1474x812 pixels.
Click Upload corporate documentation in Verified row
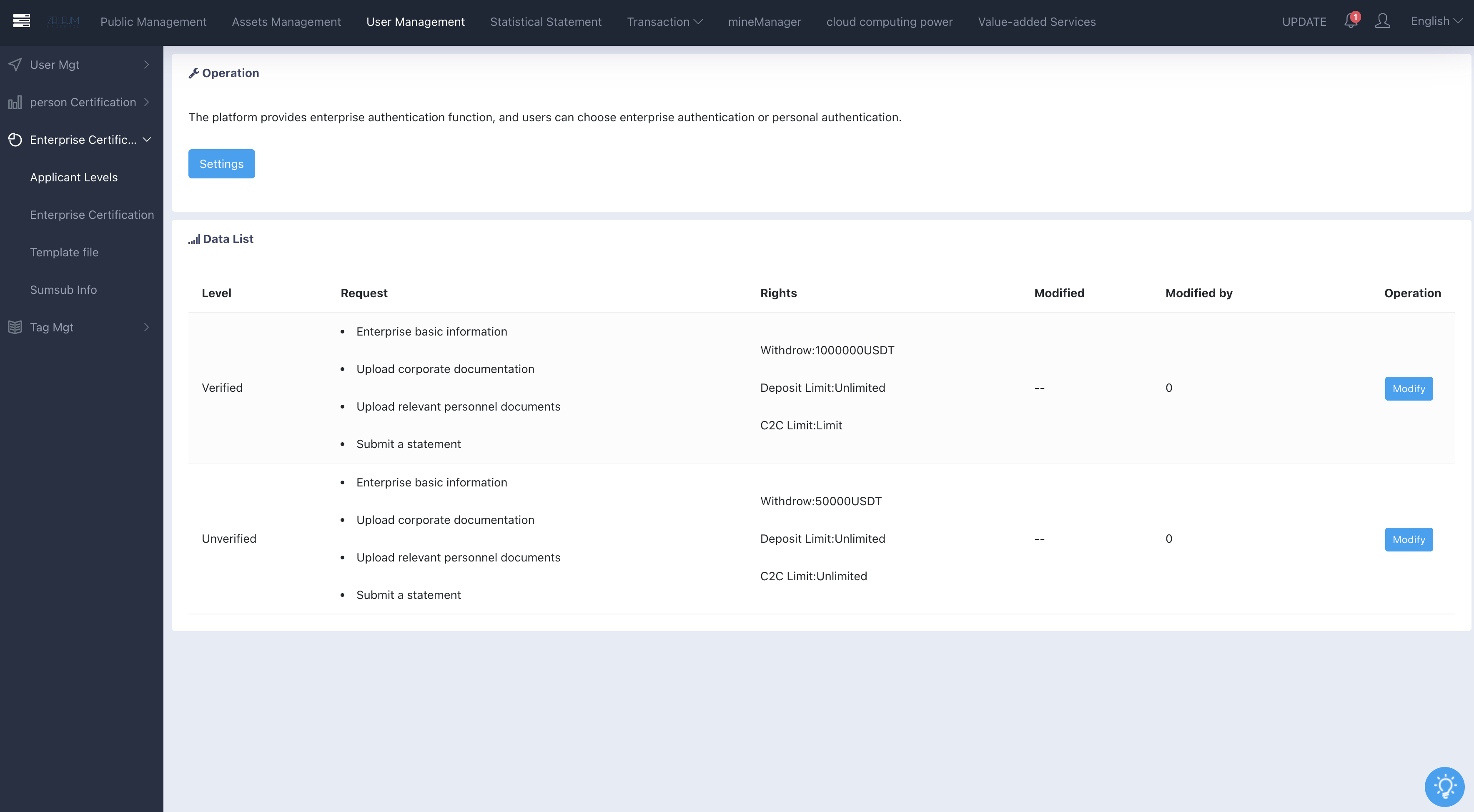click(445, 369)
